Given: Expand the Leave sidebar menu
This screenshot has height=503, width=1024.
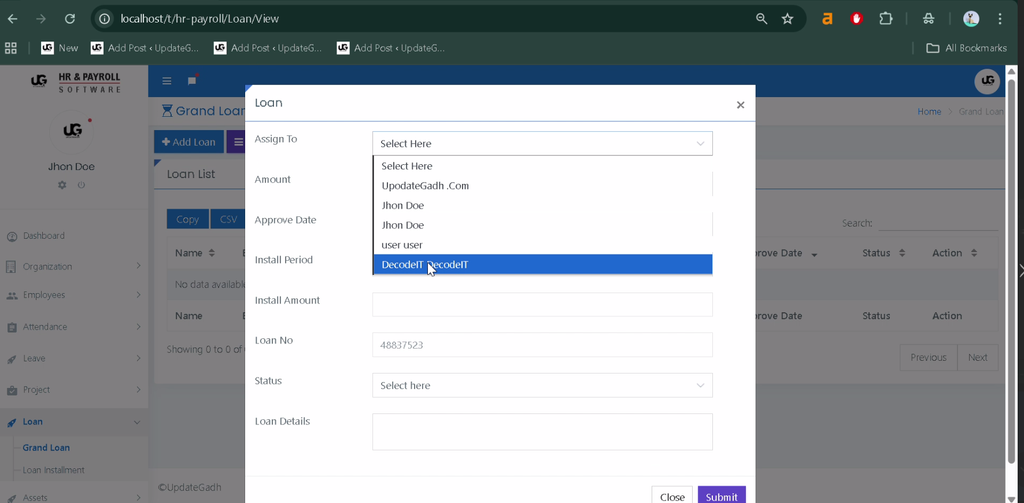Looking at the screenshot, I should point(74,358).
